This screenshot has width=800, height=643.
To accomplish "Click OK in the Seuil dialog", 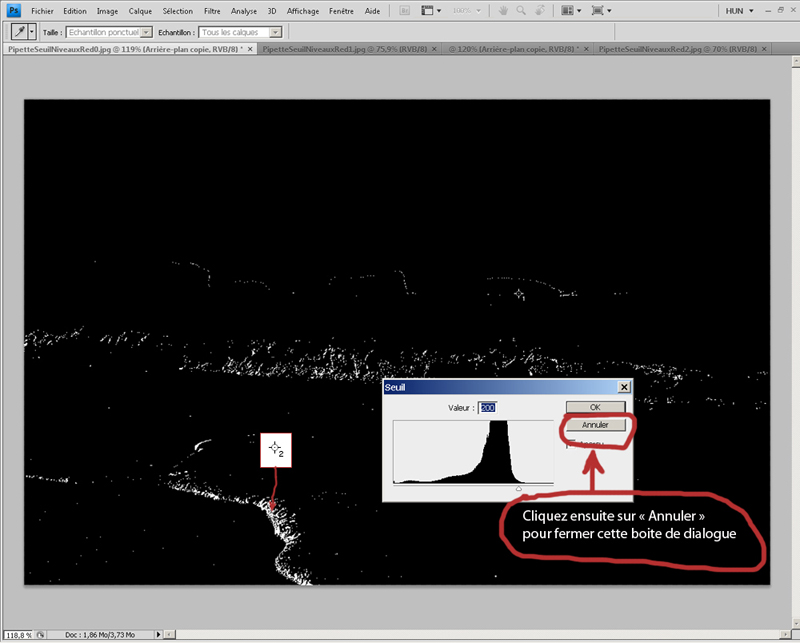I will (x=595, y=407).
